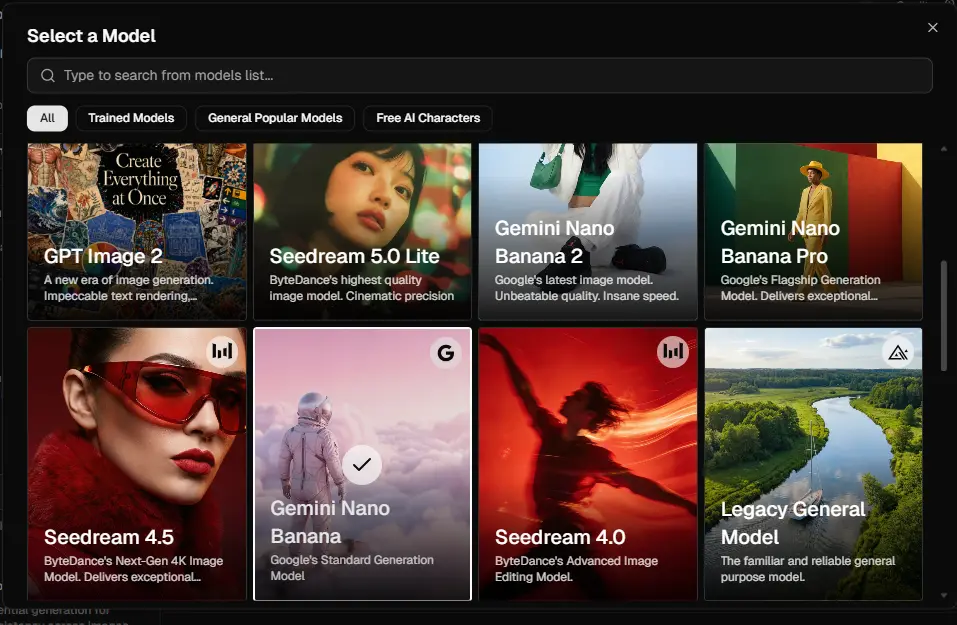This screenshot has width=957, height=625.
Task: Click 'ByteDance's Next-Gen 4K Image' description
Action: coord(134,569)
